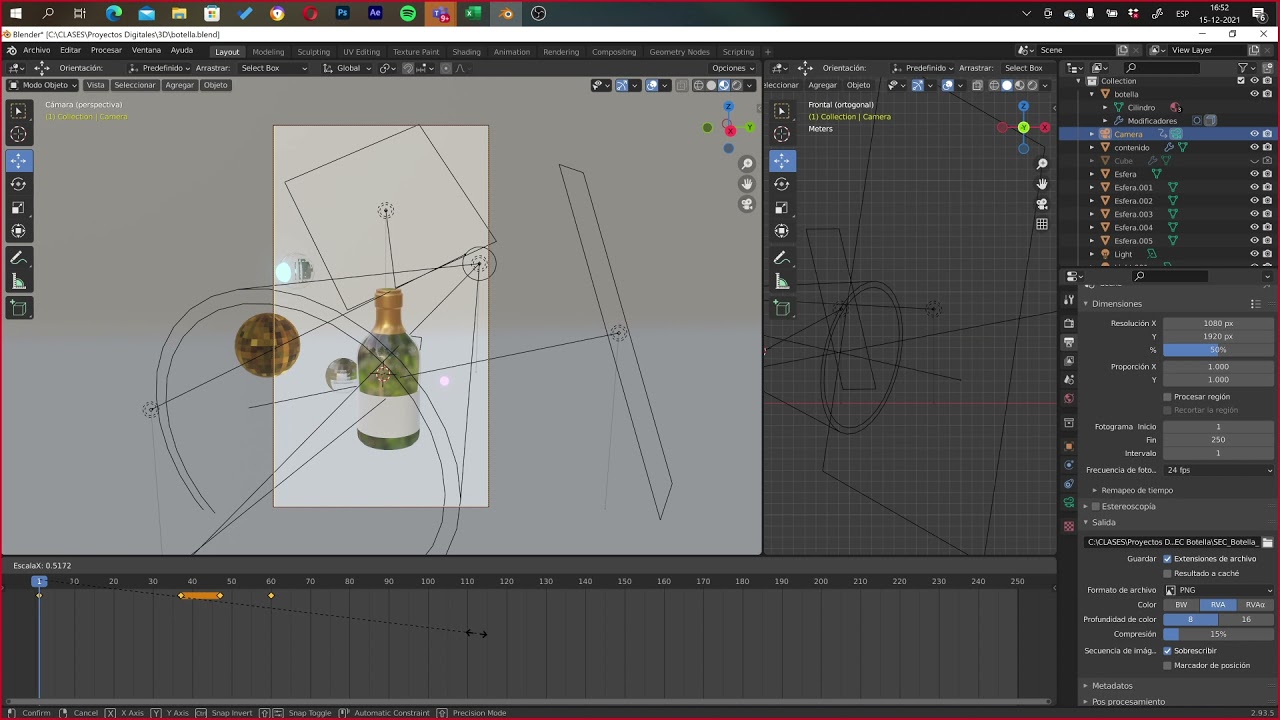Screen dimensions: 1280x720
Task: Choose the Measure tool in left viewport
Action: click(18, 282)
